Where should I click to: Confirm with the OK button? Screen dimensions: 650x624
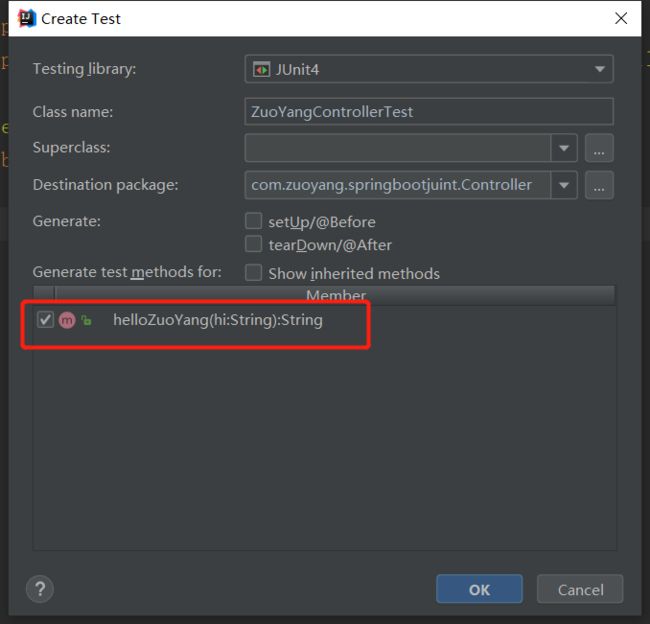pos(479,589)
